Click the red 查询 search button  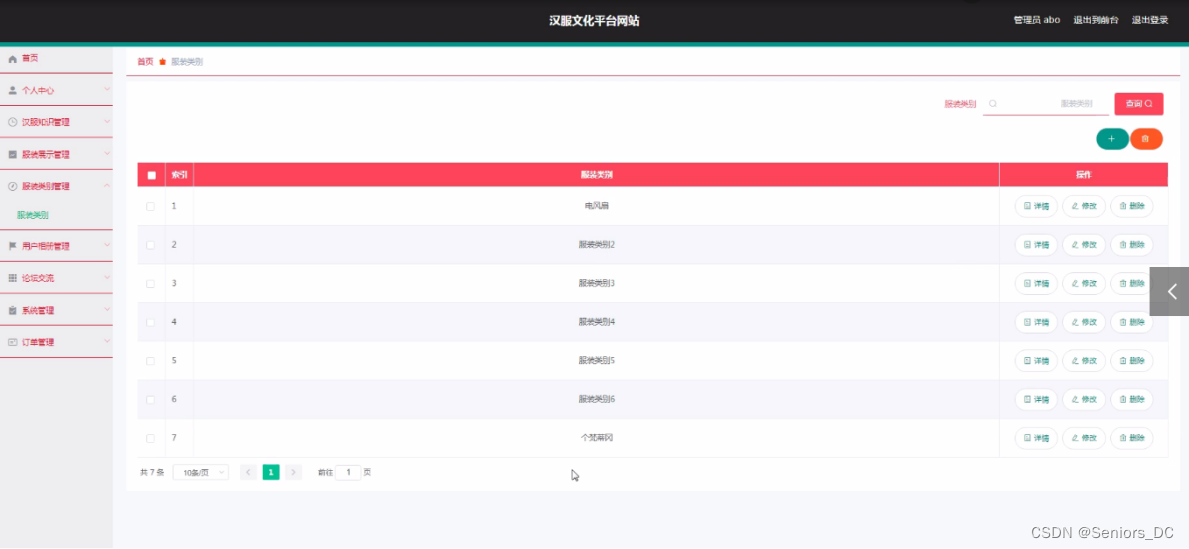coord(1138,104)
